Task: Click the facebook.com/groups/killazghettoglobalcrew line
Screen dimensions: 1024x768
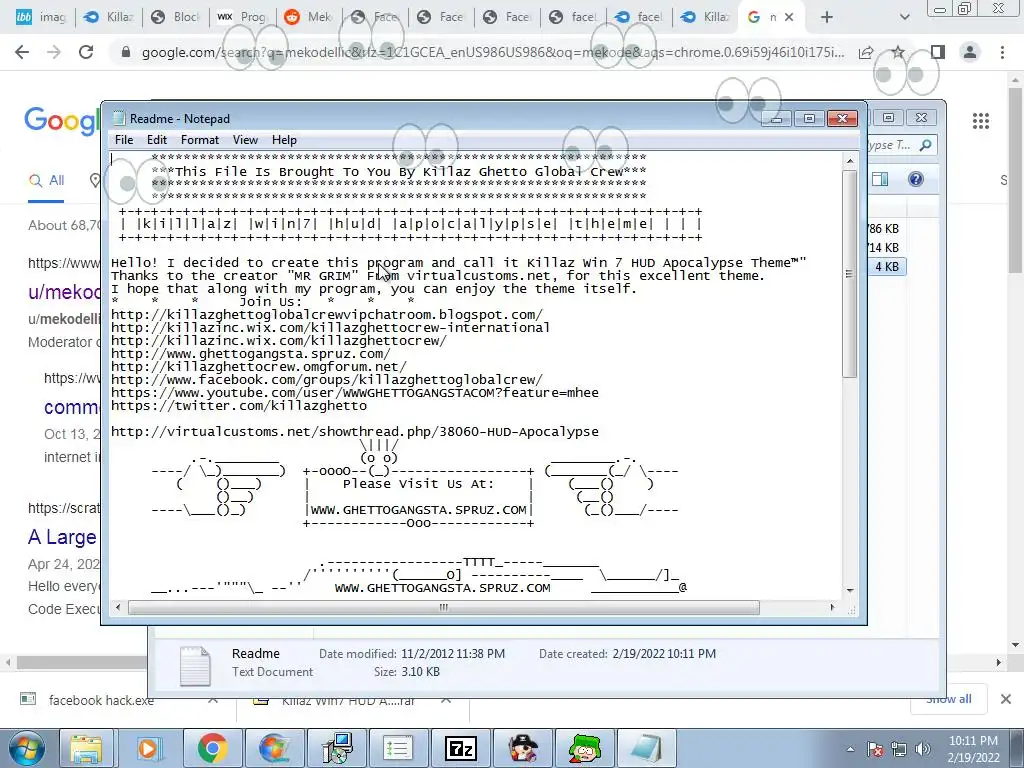Action: click(x=327, y=380)
